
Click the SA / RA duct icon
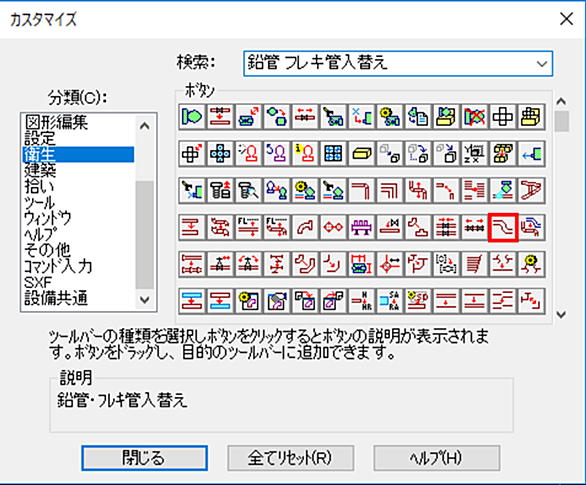(390, 301)
